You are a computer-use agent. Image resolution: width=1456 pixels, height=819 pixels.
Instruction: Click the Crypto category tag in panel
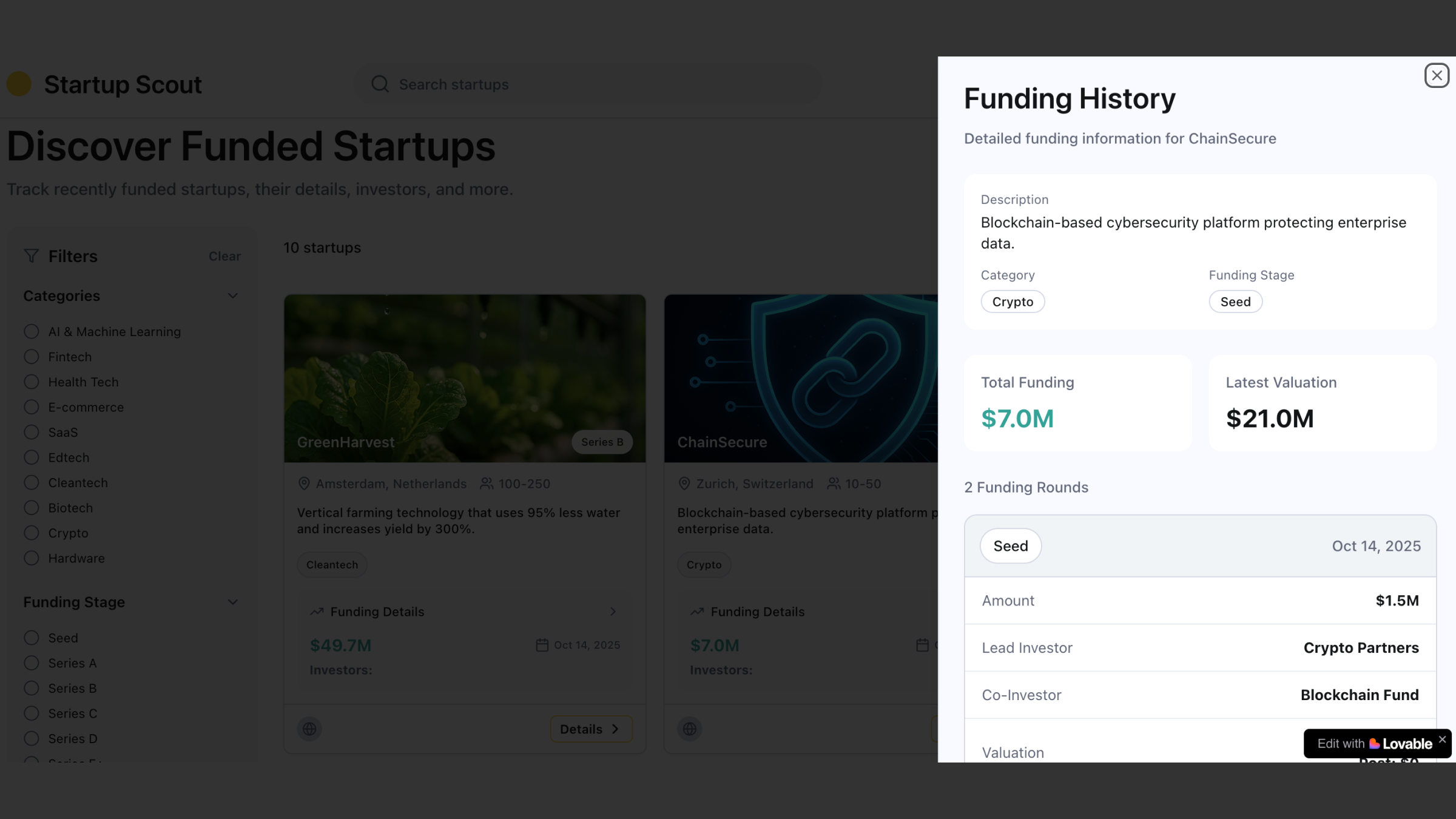(x=1013, y=302)
